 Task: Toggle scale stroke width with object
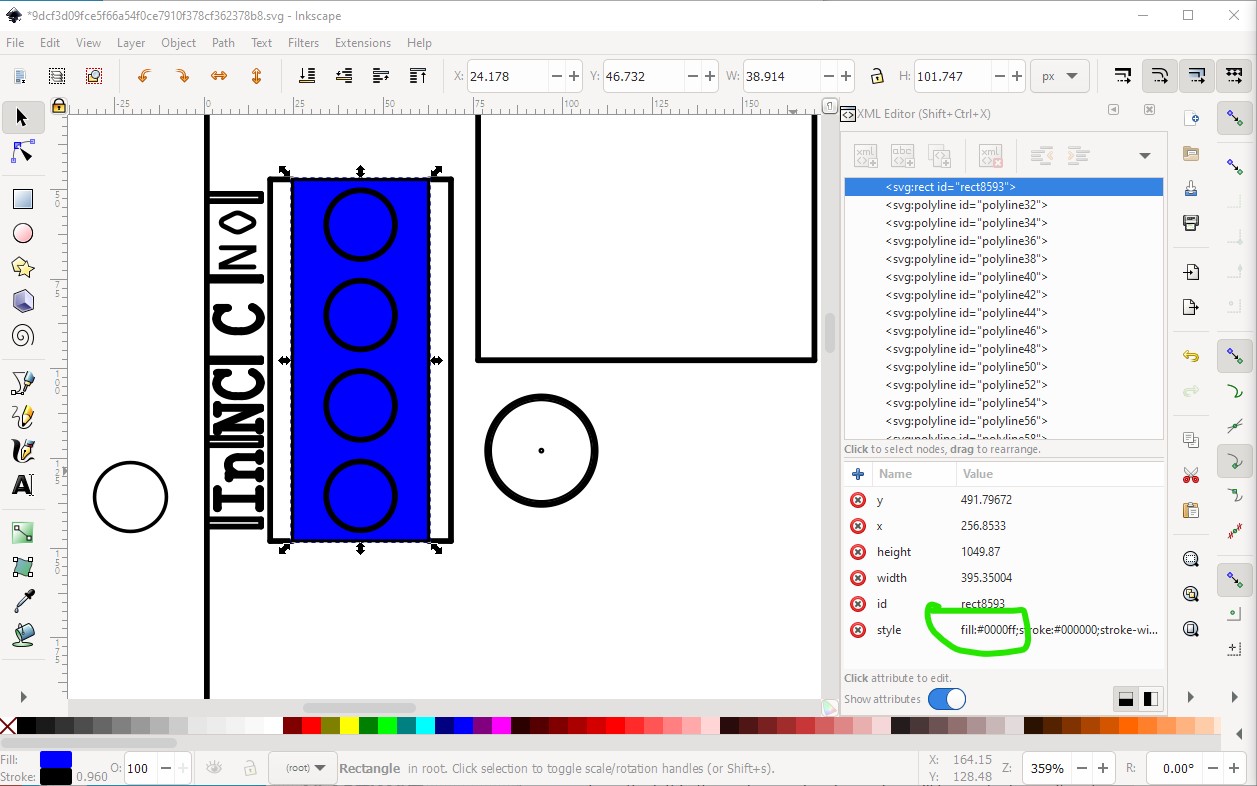coord(1122,76)
